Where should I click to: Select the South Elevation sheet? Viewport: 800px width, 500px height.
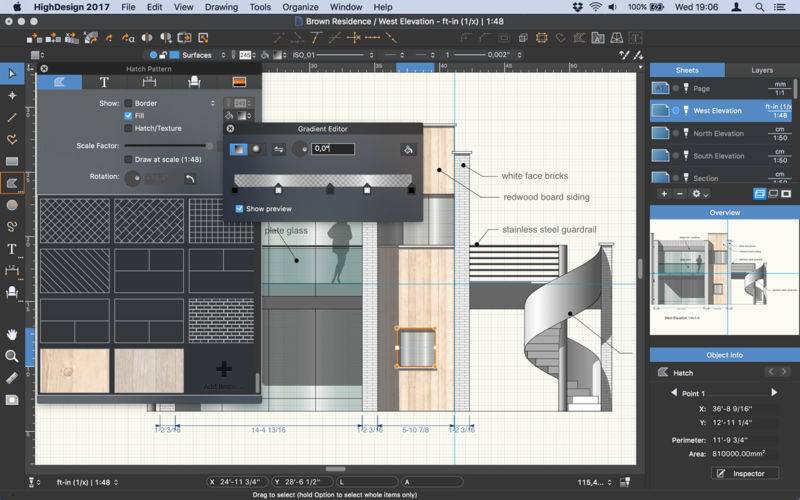pyautogui.click(x=721, y=156)
